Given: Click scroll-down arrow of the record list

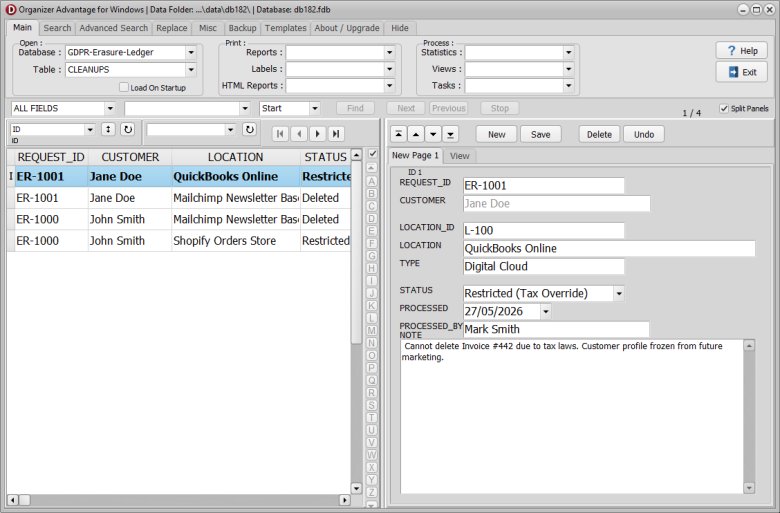Looking at the screenshot, I should 356,488.
